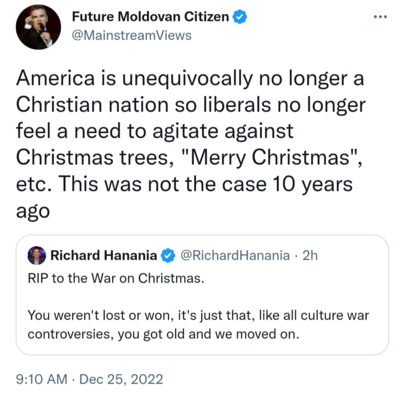Click the 9:10 AM tweet time
The image size is (404, 396).
(x=42, y=379)
